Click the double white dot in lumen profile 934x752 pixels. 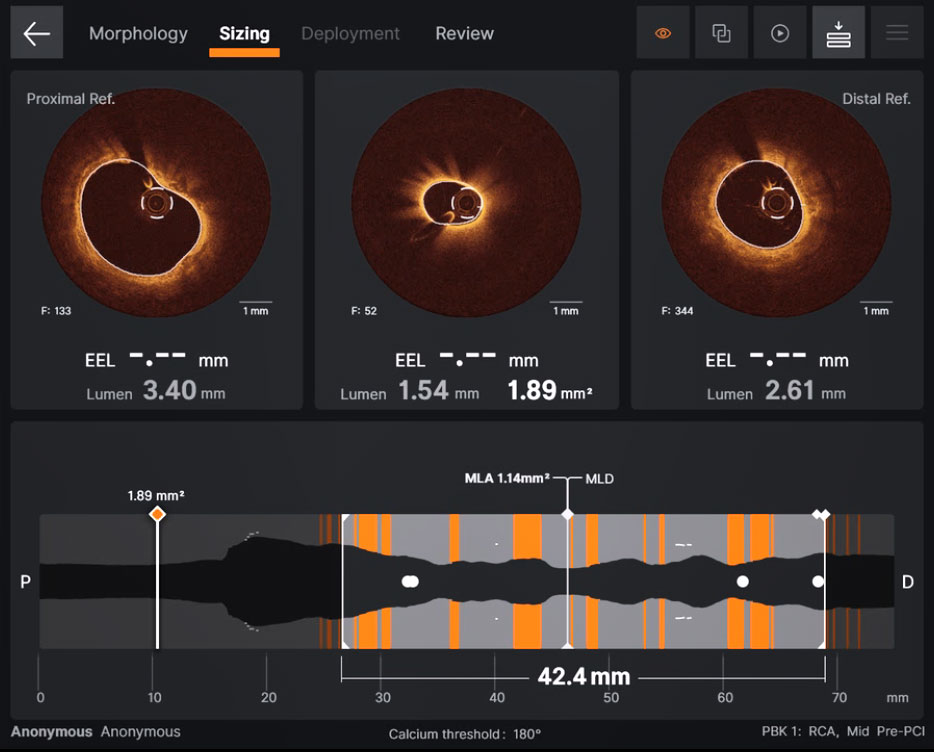point(410,582)
